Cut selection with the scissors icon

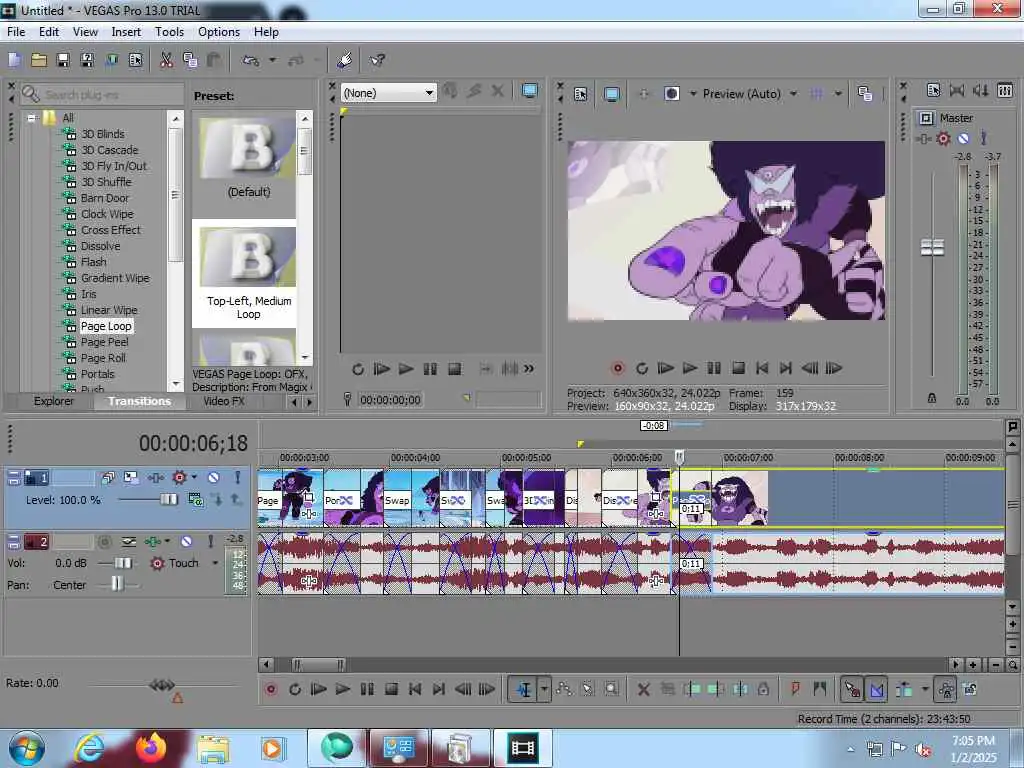[167, 60]
